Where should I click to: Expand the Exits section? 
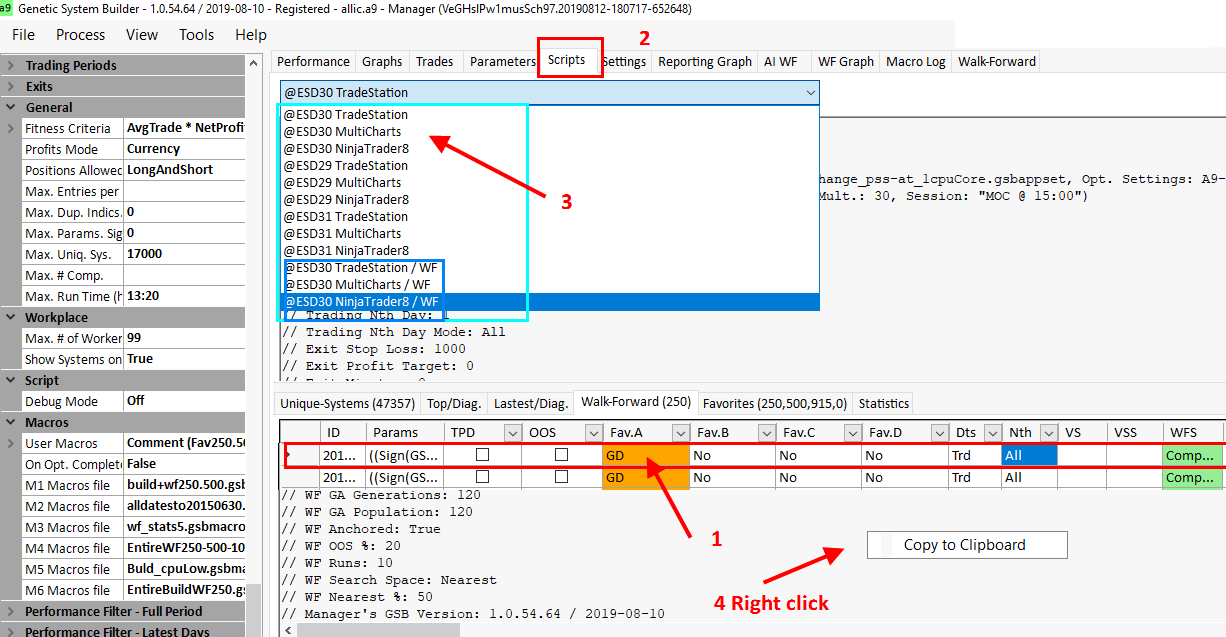[11, 86]
